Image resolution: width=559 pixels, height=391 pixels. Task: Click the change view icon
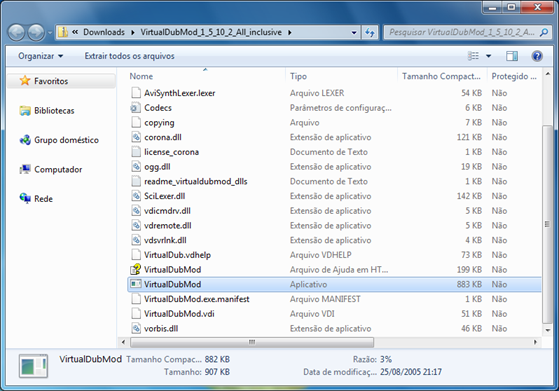pyautogui.click(x=473, y=56)
